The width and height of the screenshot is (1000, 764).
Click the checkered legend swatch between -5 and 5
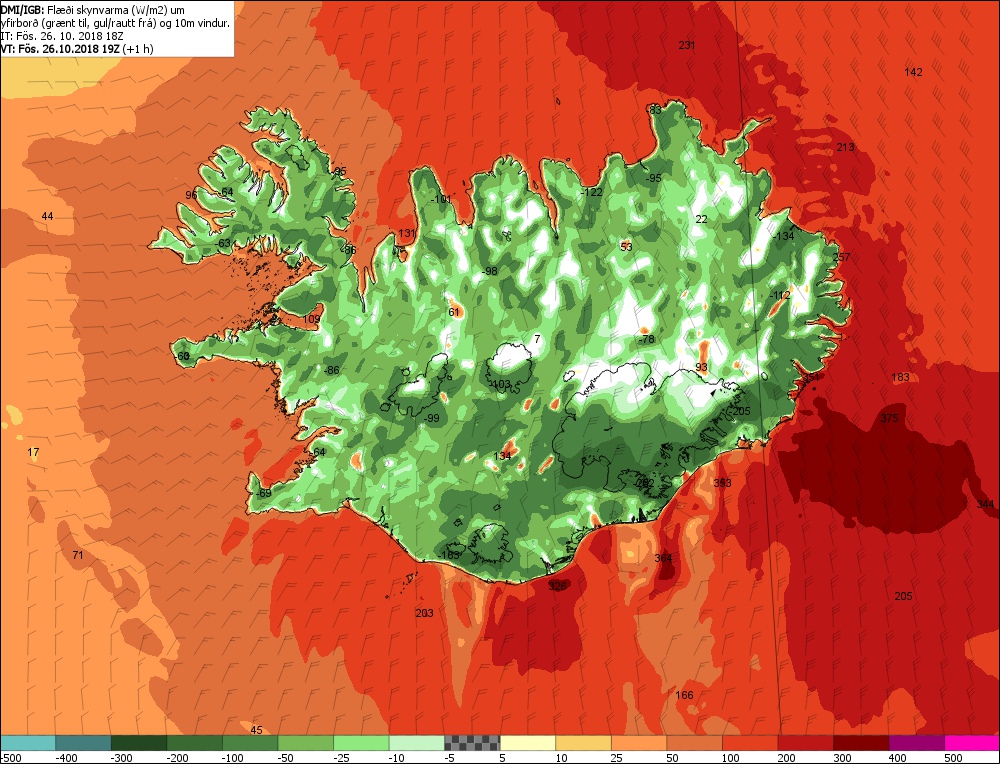472,742
